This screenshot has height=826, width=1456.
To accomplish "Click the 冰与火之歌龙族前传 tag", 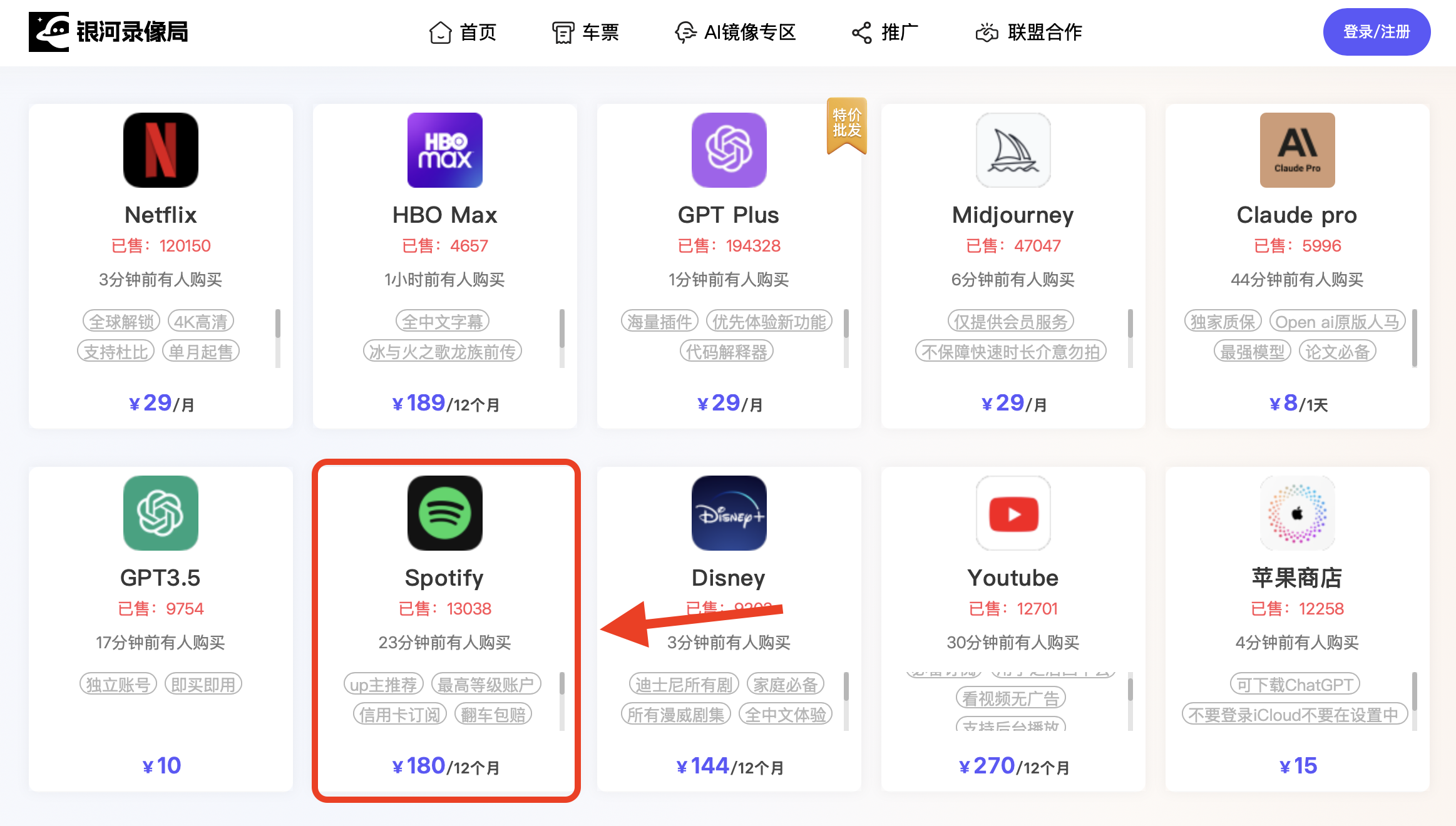I will [x=442, y=352].
